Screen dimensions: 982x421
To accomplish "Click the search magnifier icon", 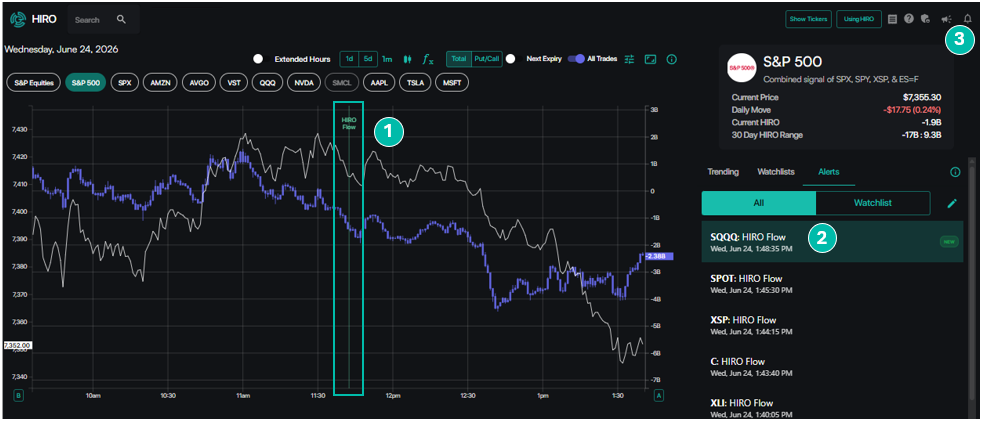I will [121, 19].
